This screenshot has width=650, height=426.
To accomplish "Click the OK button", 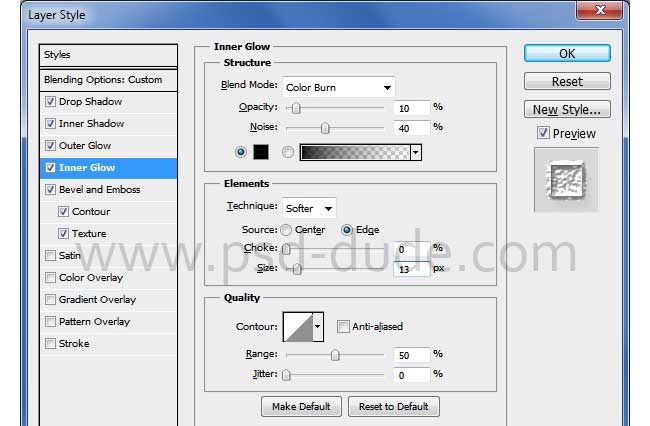I will click(567, 54).
